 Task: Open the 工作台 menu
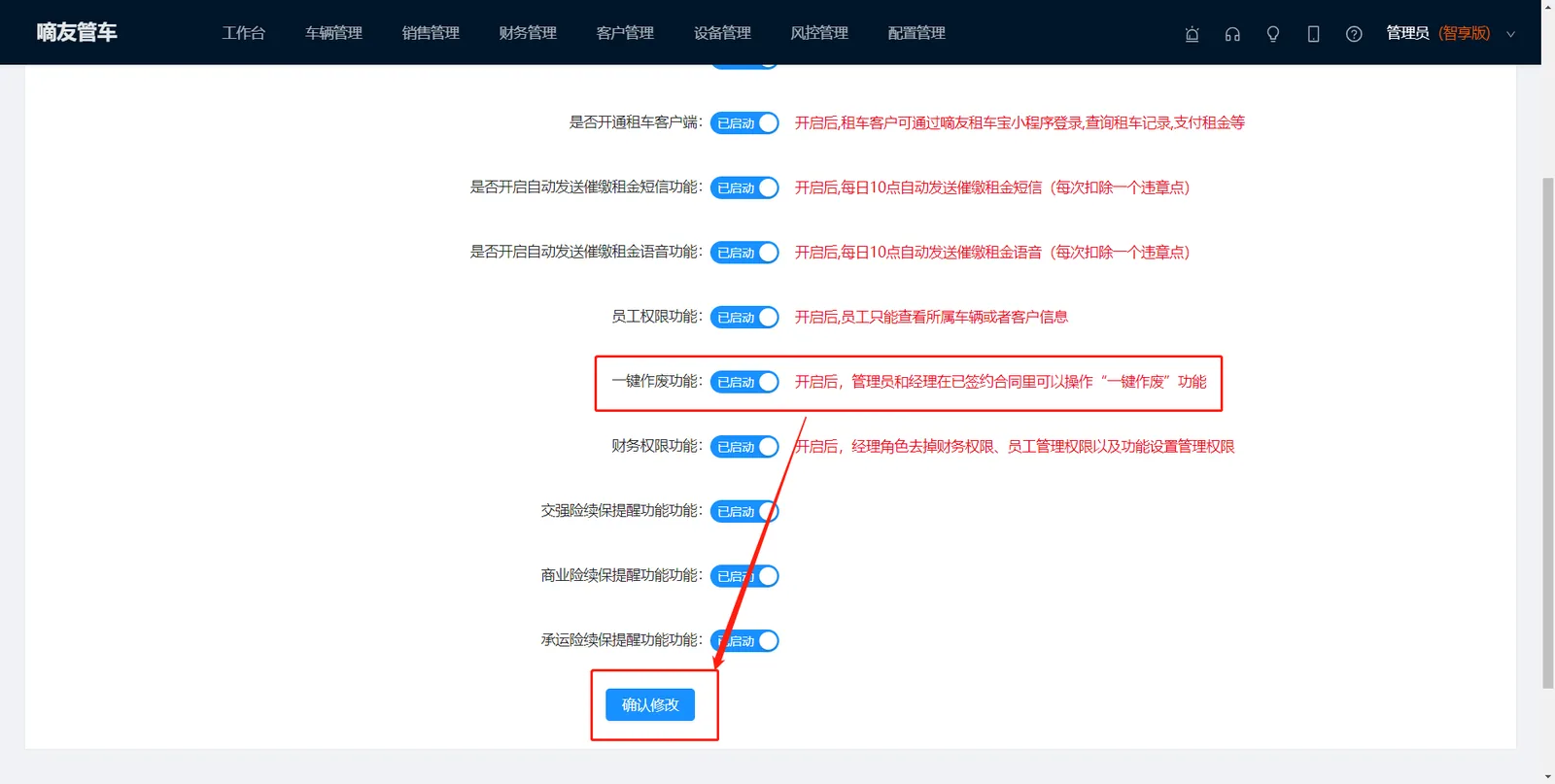coord(243,33)
